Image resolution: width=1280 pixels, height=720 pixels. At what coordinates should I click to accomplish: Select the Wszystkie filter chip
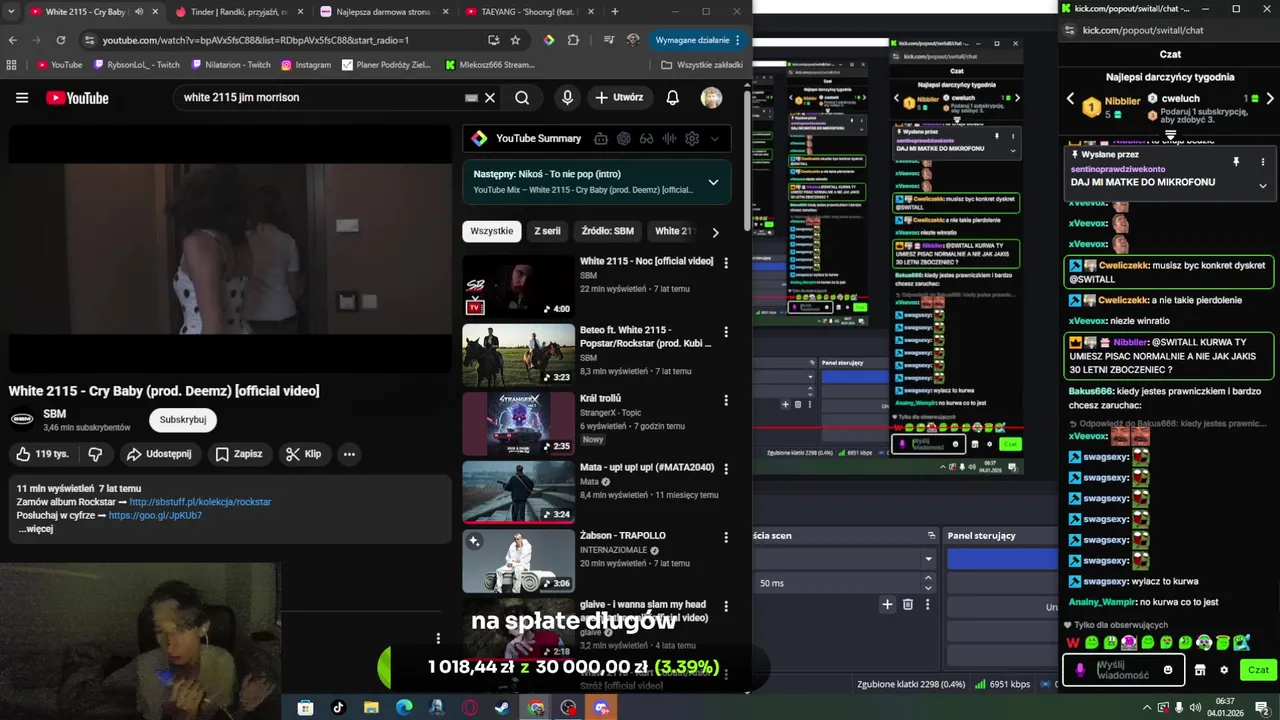pos(492,231)
